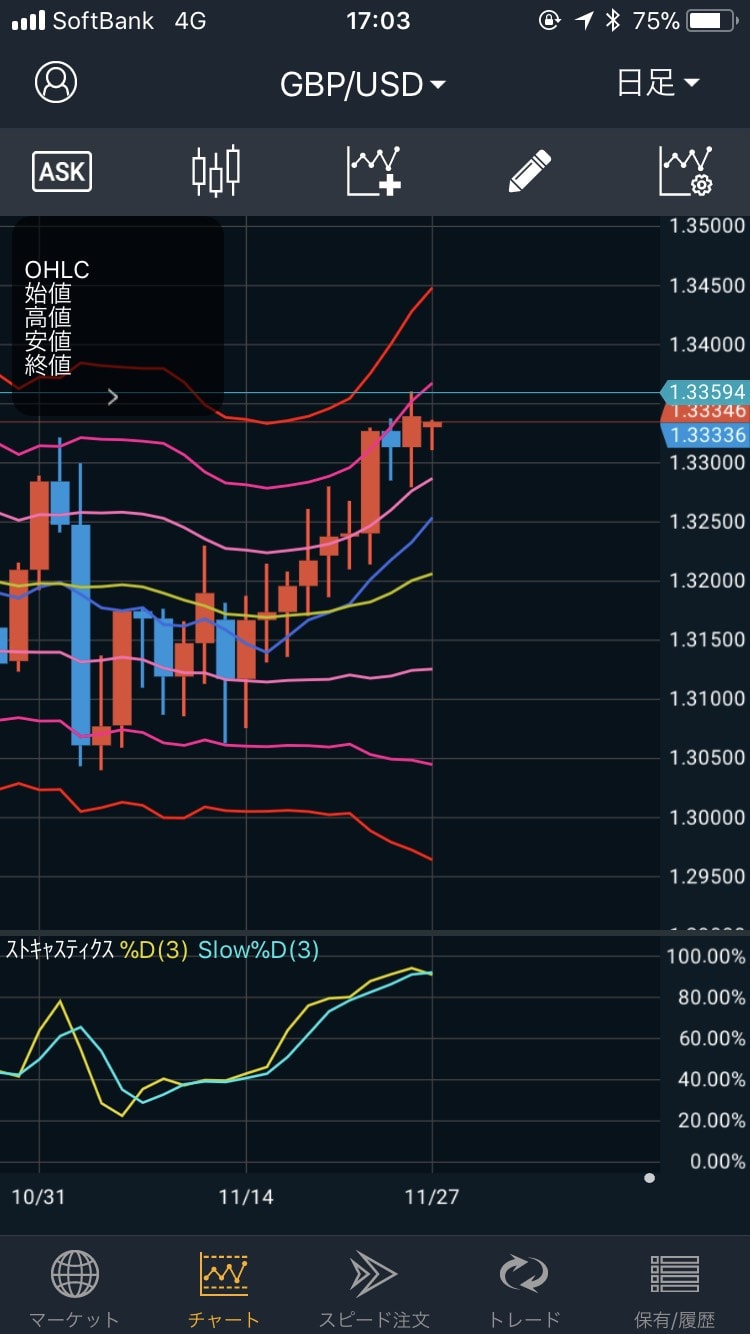Tap the OHLC label in the panel
This screenshot has width=750, height=1334.
point(57,270)
